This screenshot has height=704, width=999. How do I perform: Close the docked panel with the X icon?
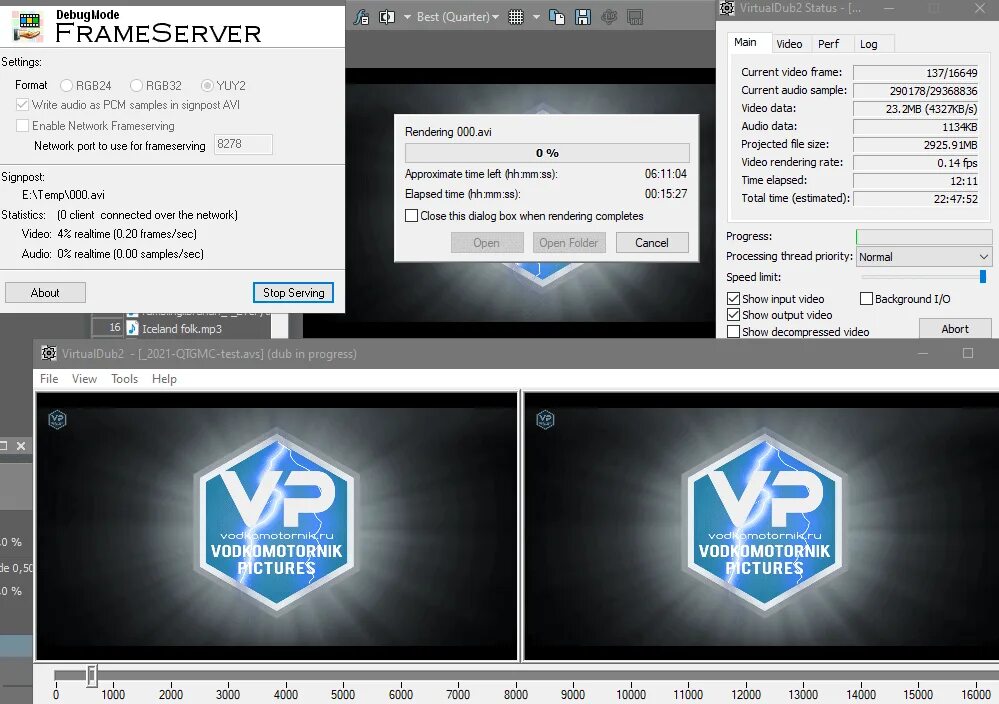[21, 446]
